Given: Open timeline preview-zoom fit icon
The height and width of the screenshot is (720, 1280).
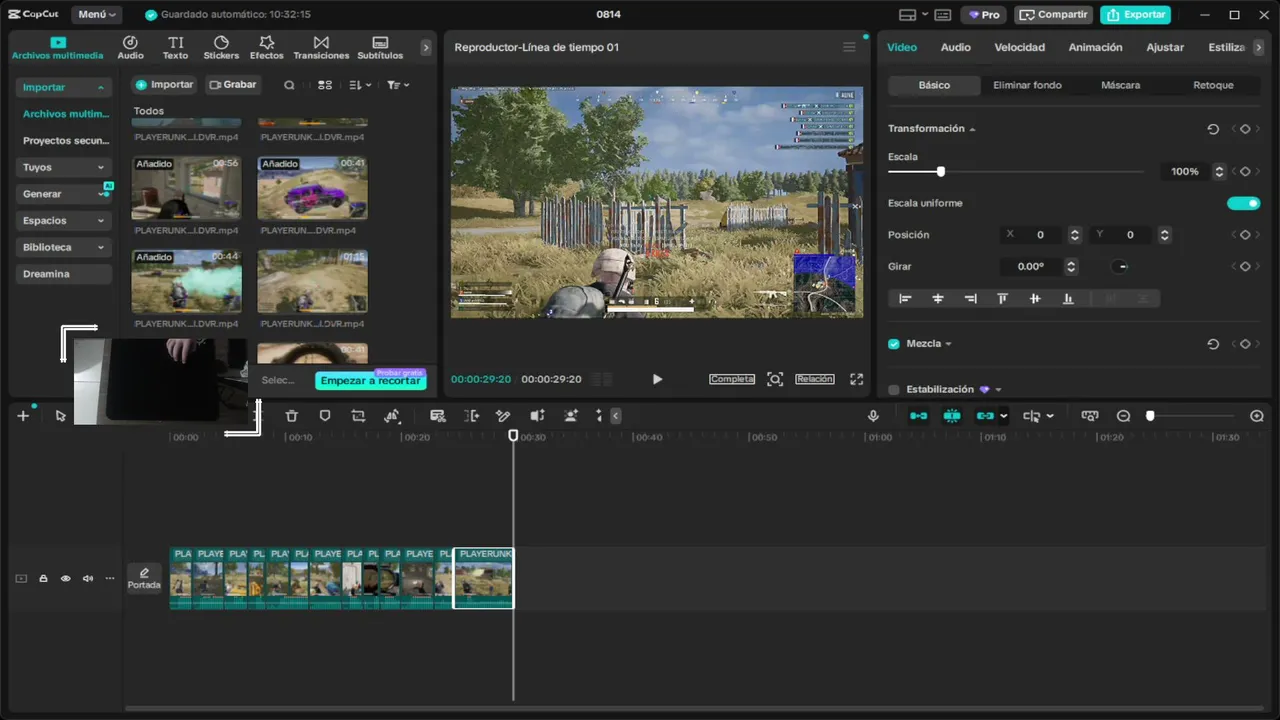Looking at the screenshot, I should coord(1090,416).
